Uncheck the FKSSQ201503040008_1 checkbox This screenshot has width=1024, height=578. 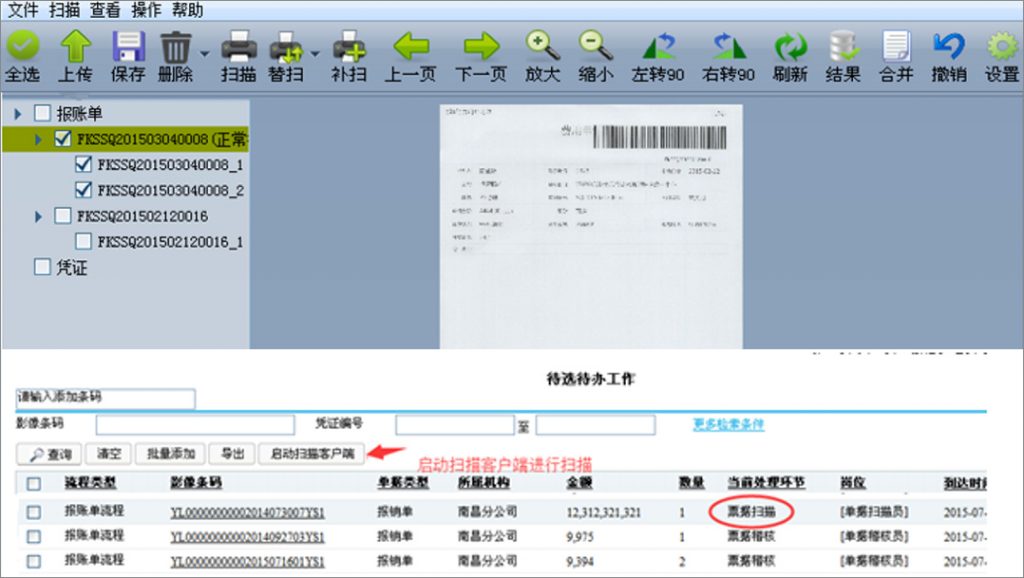84,165
